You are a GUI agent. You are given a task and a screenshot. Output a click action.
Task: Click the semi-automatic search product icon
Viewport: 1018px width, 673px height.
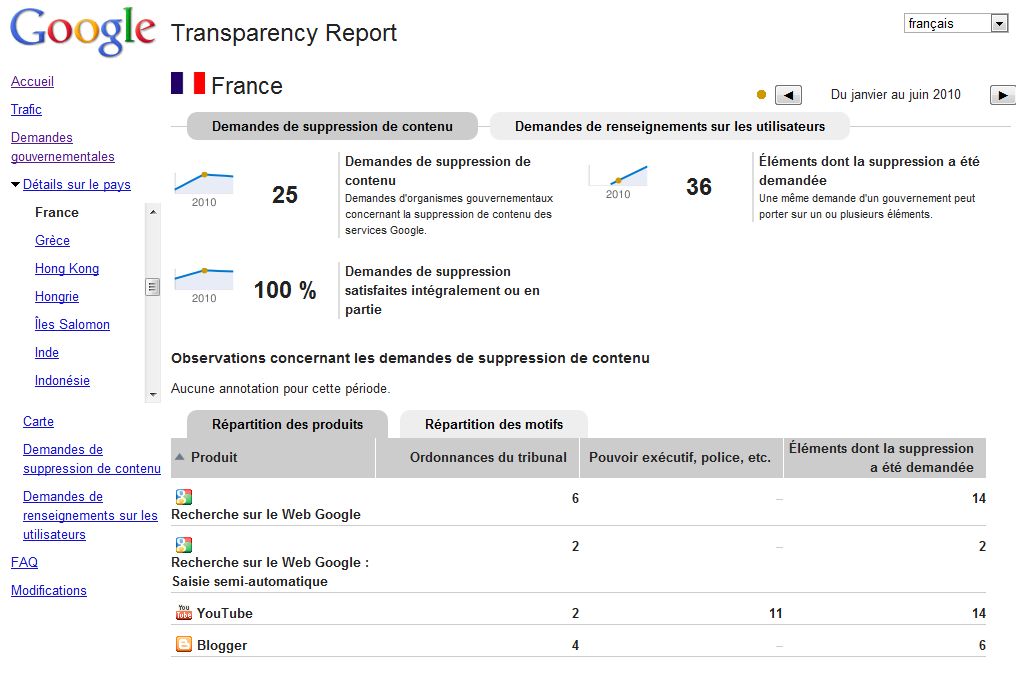[184, 545]
